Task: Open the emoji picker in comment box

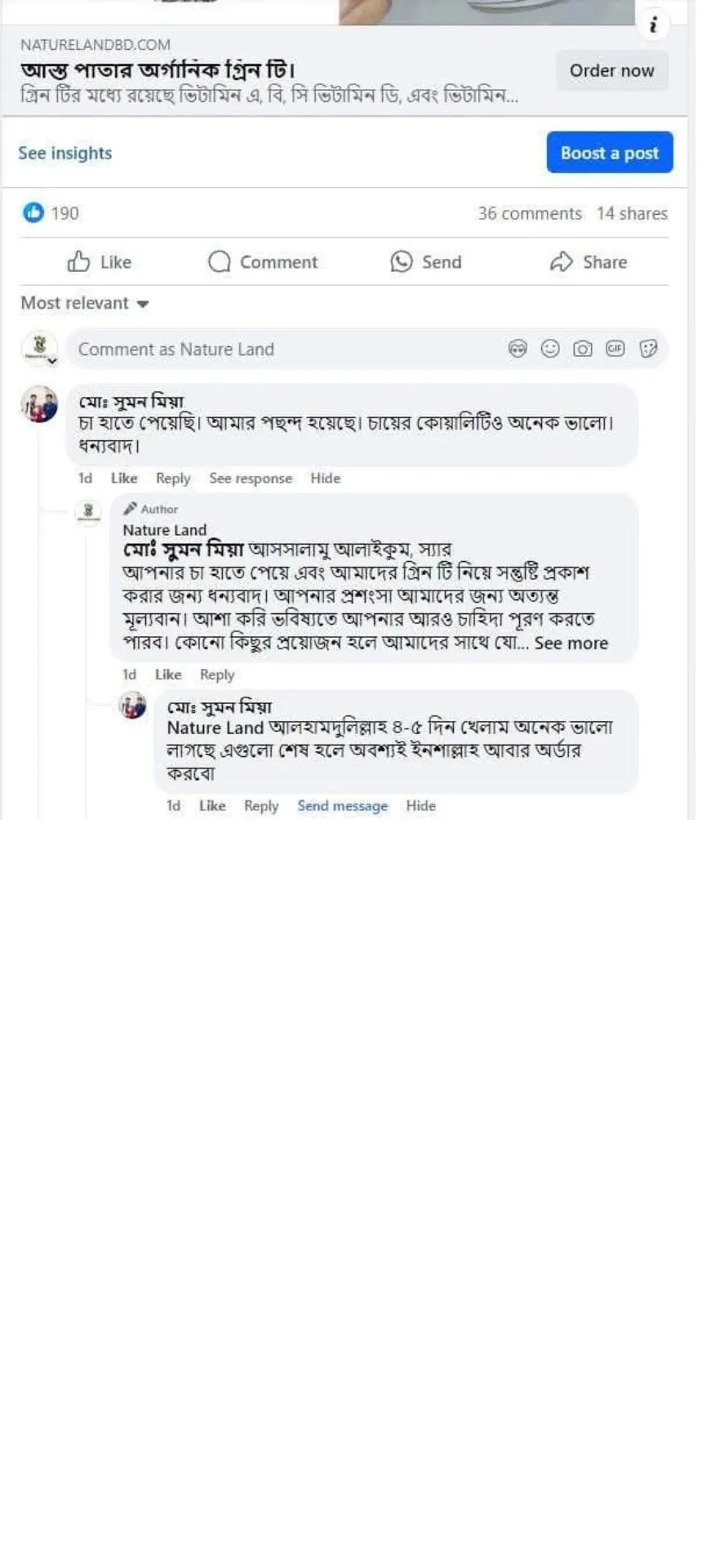Action: pos(551,350)
